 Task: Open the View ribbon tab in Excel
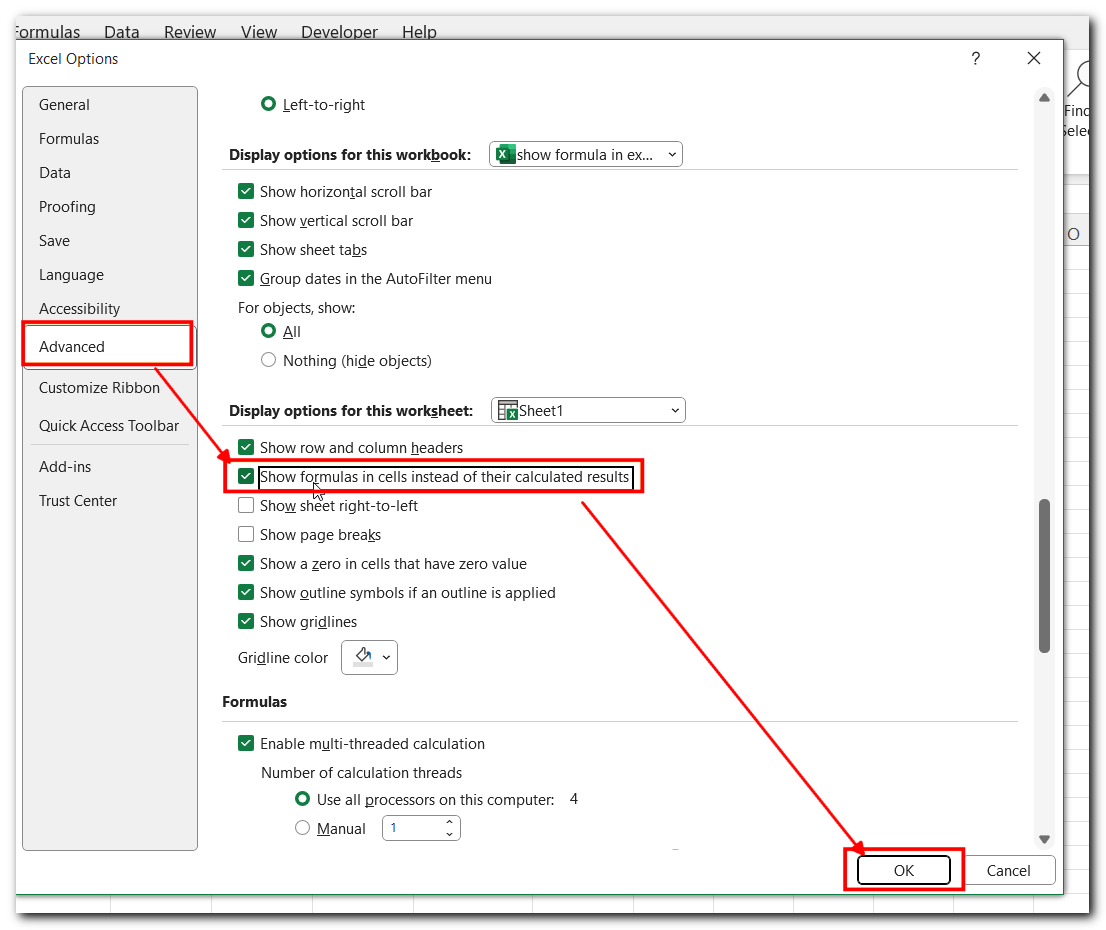click(259, 32)
